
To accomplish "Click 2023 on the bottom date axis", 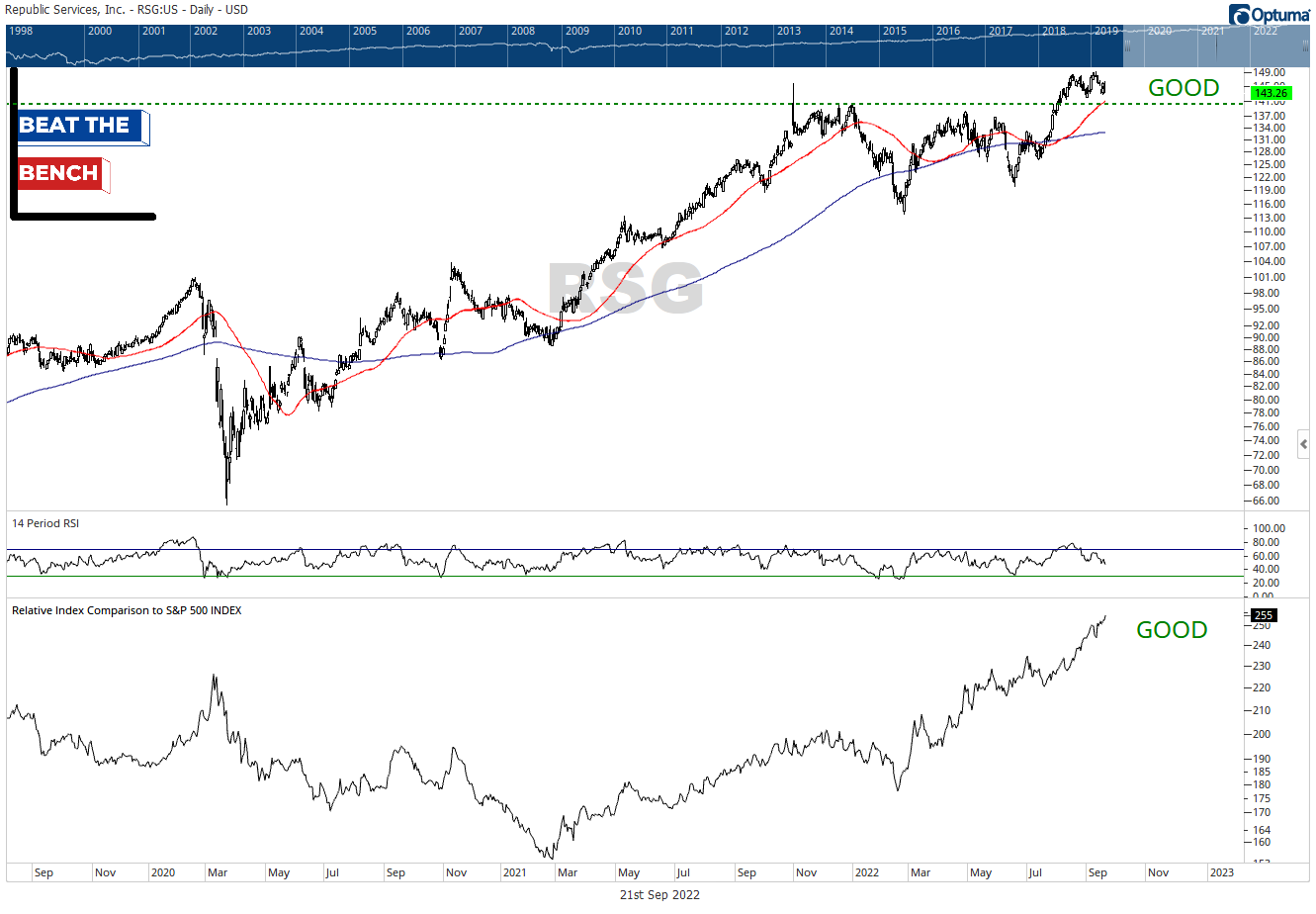I will [x=1222, y=872].
